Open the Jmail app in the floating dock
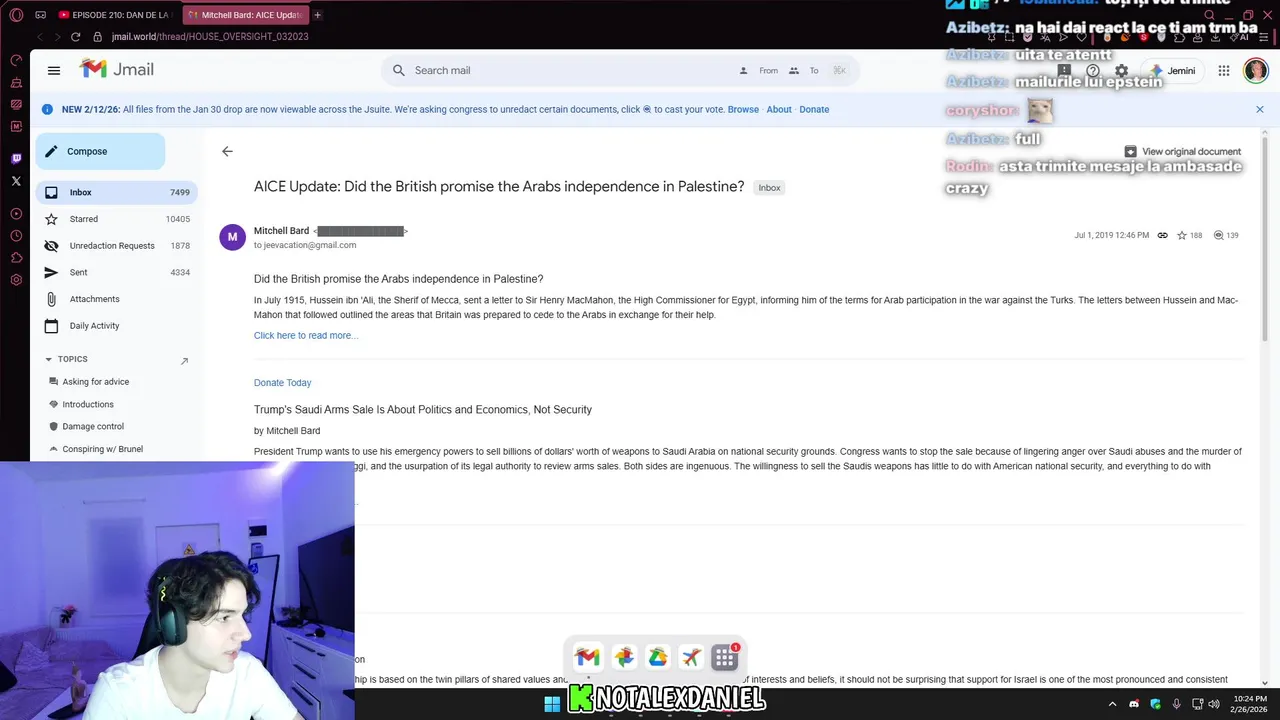The height and width of the screenshot is (720, 1280). (587, 657)
